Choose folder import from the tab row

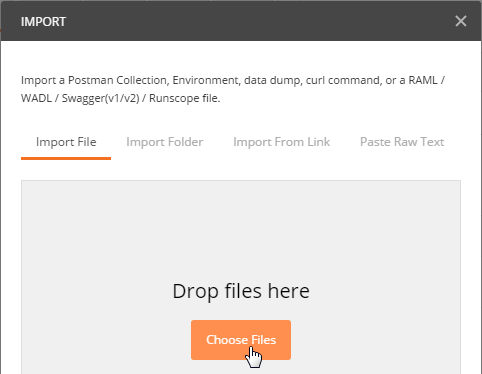[165, 142]
